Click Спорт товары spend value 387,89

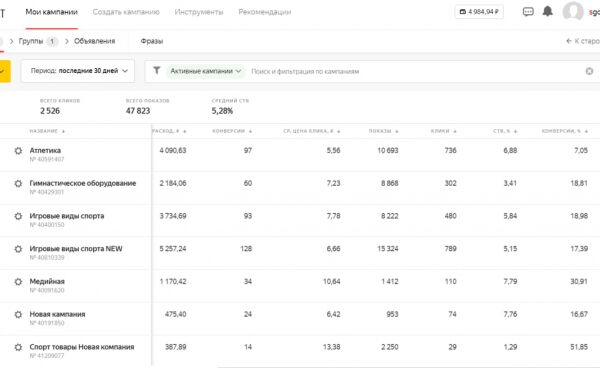(176, 347)
